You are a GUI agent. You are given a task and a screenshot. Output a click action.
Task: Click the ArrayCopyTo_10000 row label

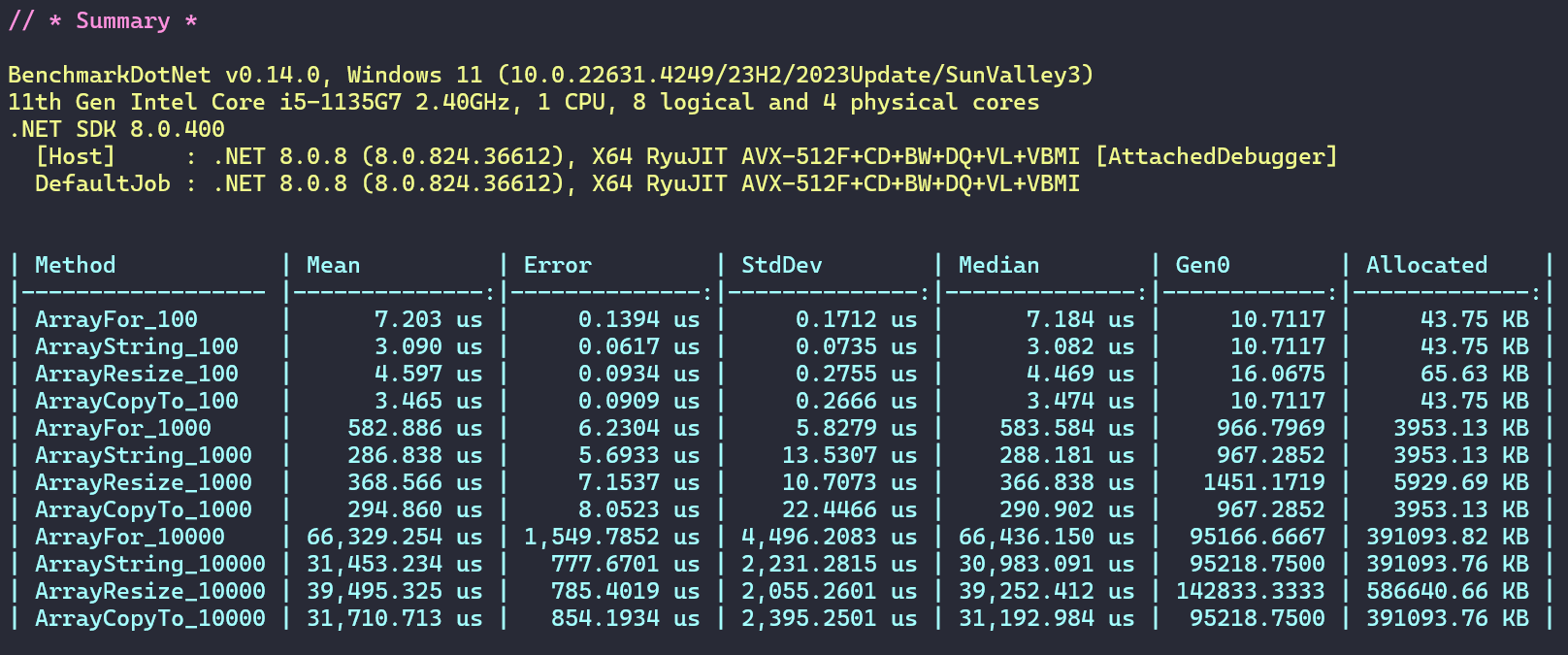(x=149, y=618)
